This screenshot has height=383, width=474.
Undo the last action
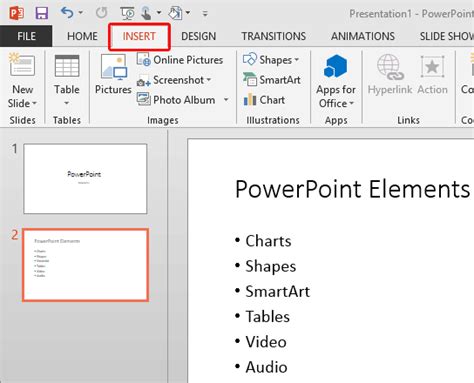[67, 13]
